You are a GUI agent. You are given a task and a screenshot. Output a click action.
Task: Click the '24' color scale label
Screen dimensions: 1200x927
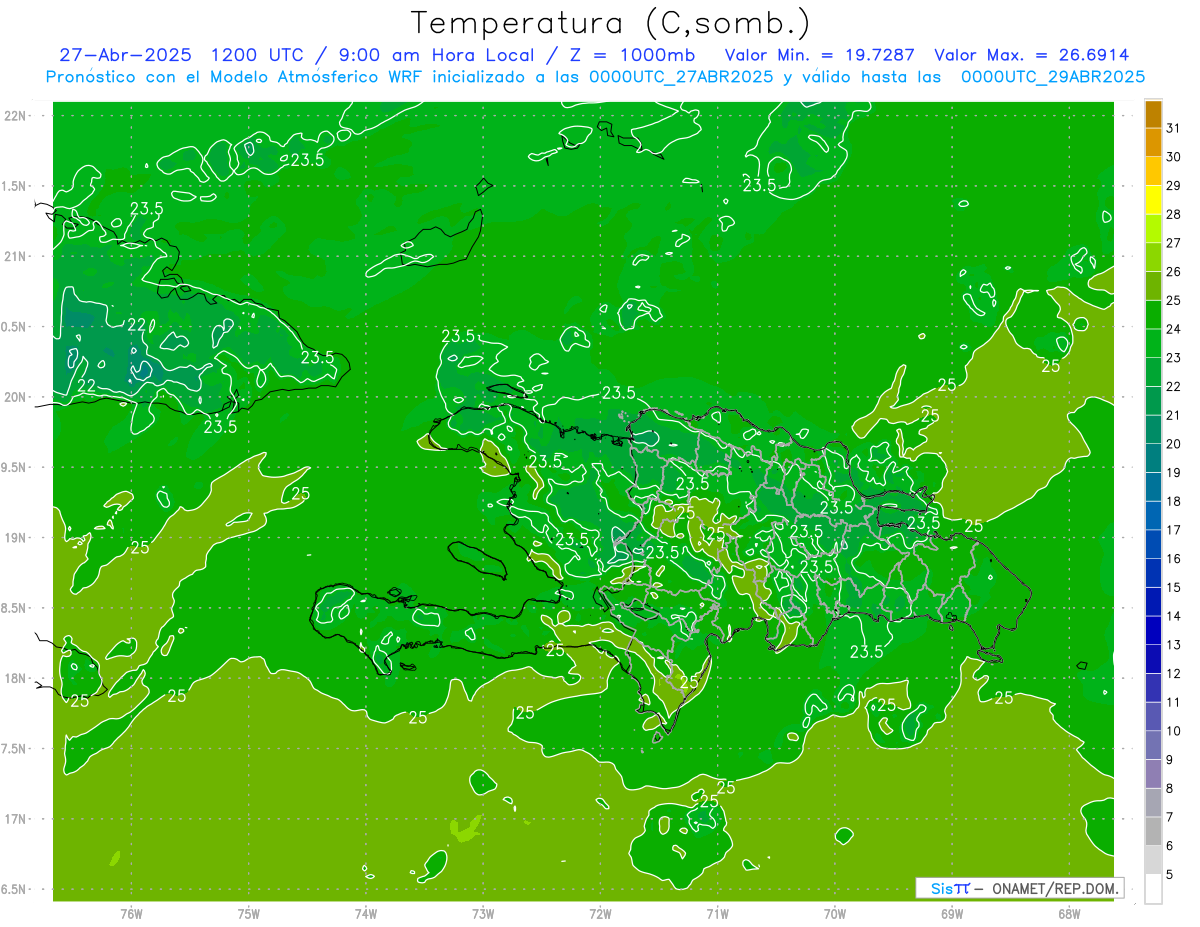1173,329
